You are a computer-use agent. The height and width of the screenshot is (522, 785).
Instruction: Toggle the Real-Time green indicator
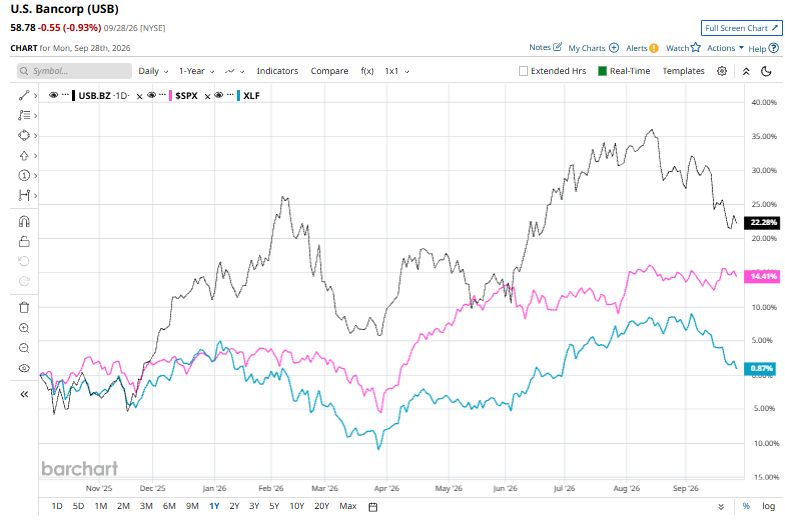603,71
